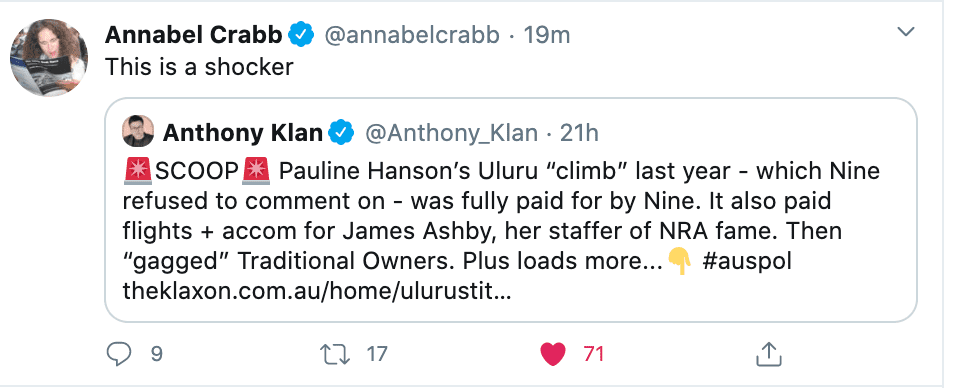Open the #auspol hashtag
Screen dimensions: 969x388
tap(747, 262)
